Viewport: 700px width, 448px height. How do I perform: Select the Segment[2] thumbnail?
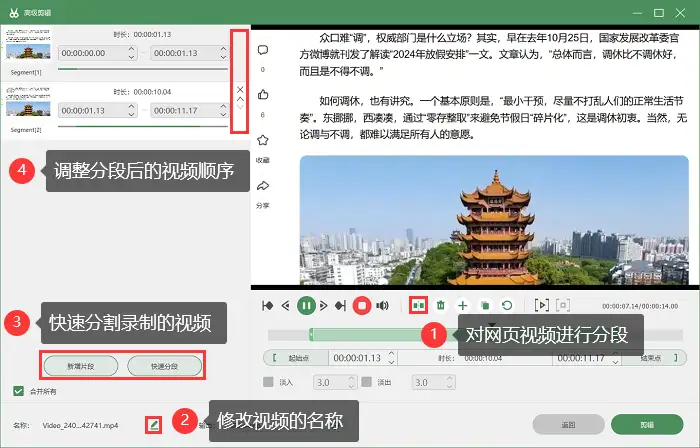28,102
